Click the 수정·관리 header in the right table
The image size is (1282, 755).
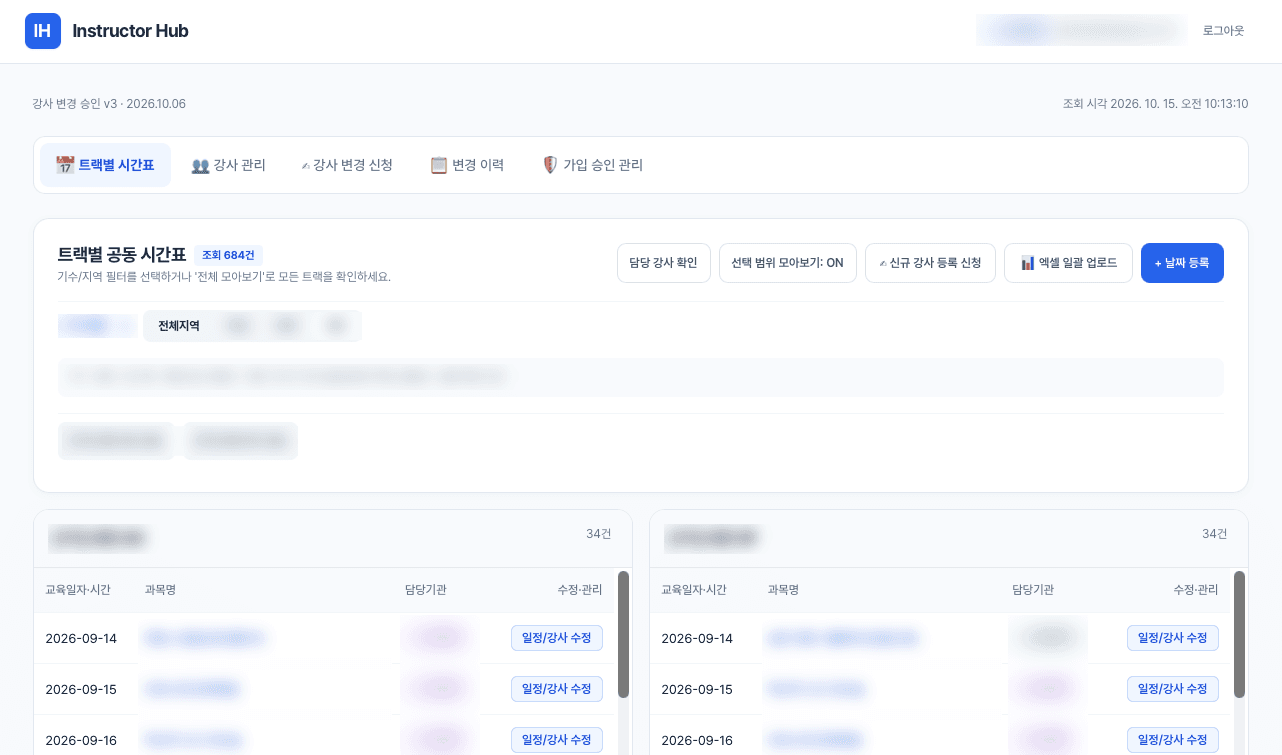point(1196,590)
